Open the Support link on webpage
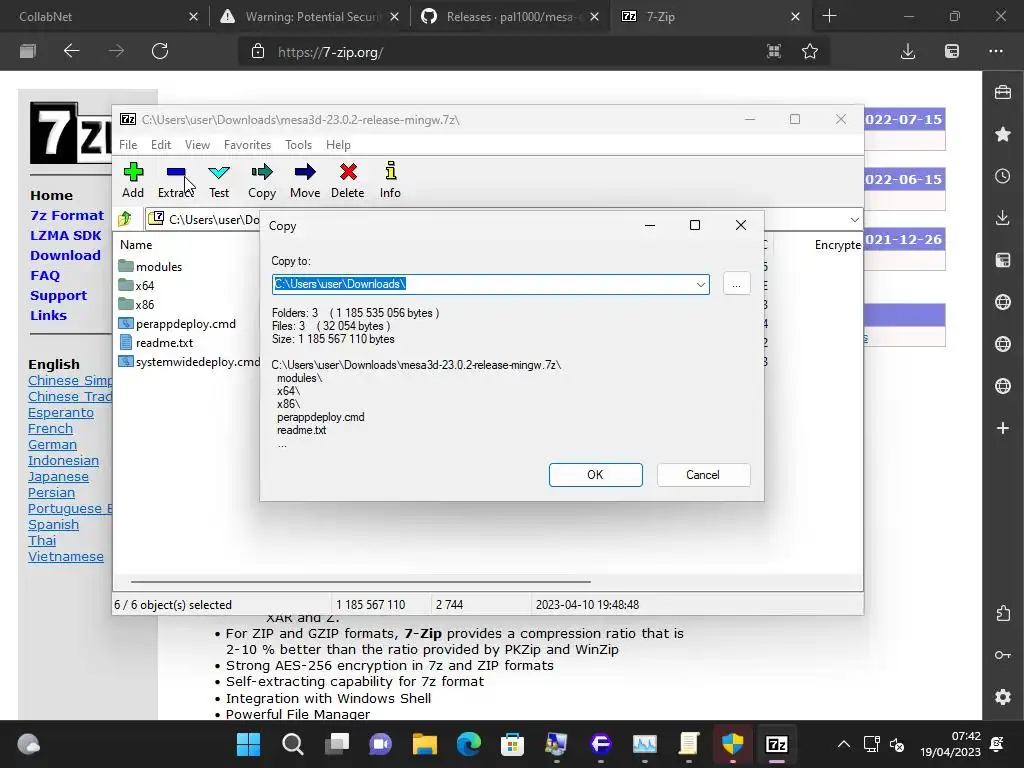Screen dimensions: 1024x768 (58, 295)
